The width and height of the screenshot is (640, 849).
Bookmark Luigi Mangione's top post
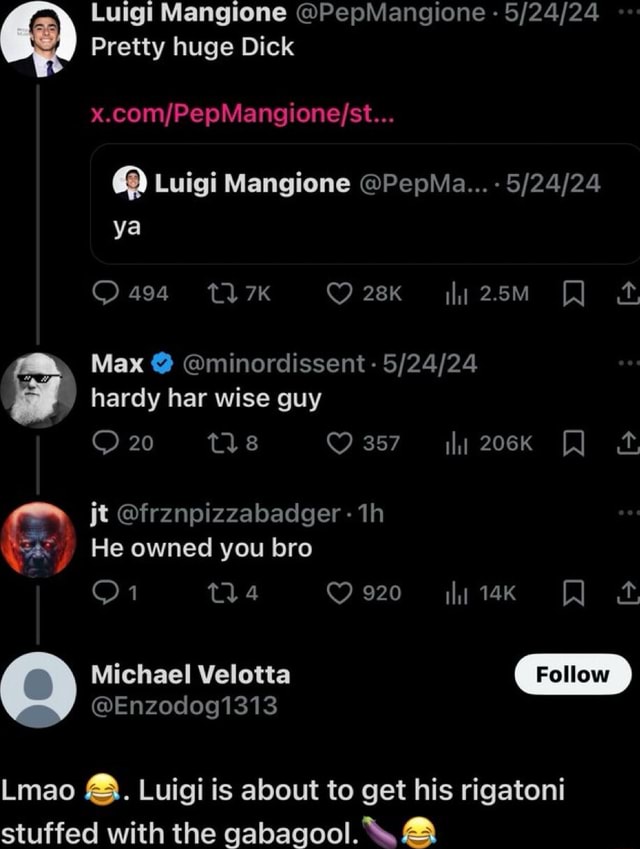[x=573, y=293]
